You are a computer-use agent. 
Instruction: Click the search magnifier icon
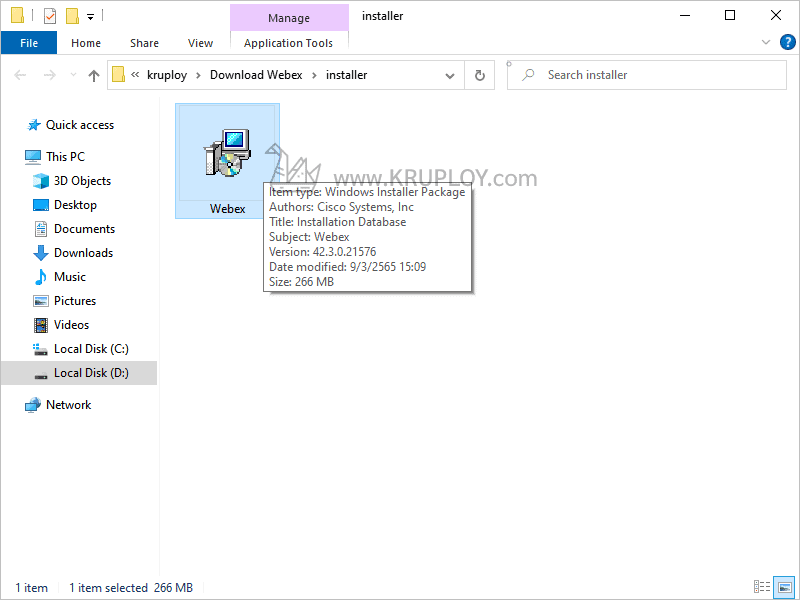click(529, 75)
